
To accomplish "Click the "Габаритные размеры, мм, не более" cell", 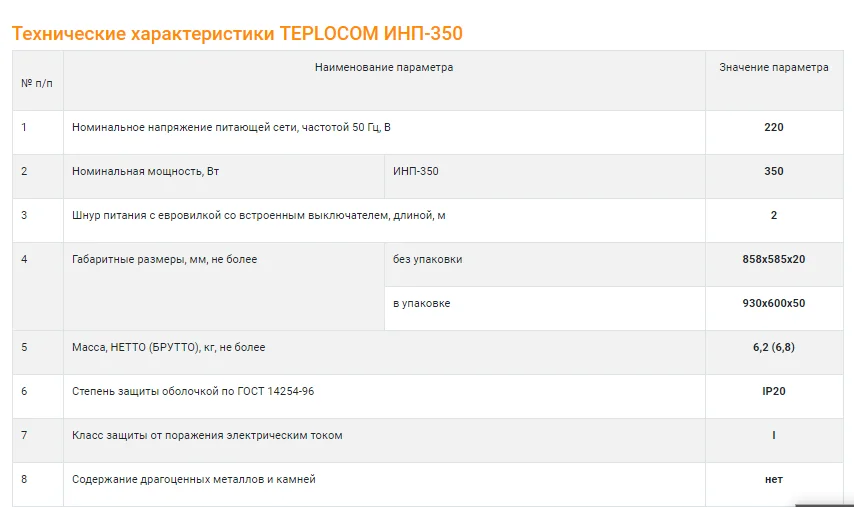I will tap(165, 259).
